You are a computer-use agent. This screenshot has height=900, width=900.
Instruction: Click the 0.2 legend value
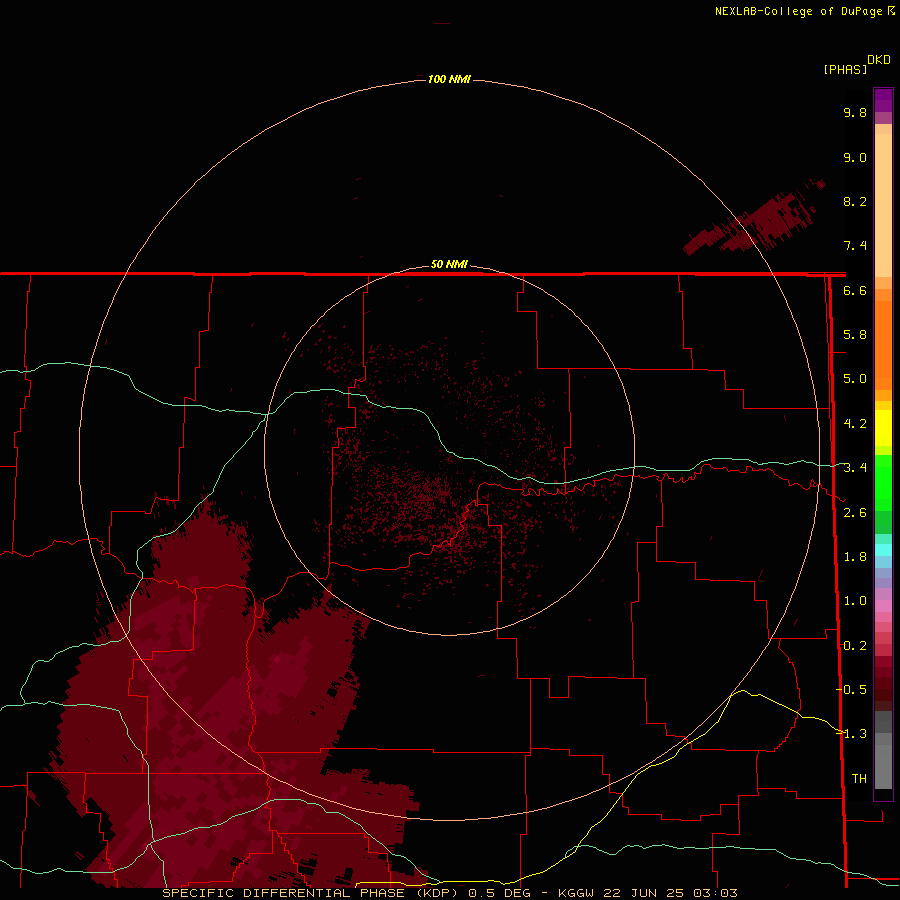click(855, 646)
